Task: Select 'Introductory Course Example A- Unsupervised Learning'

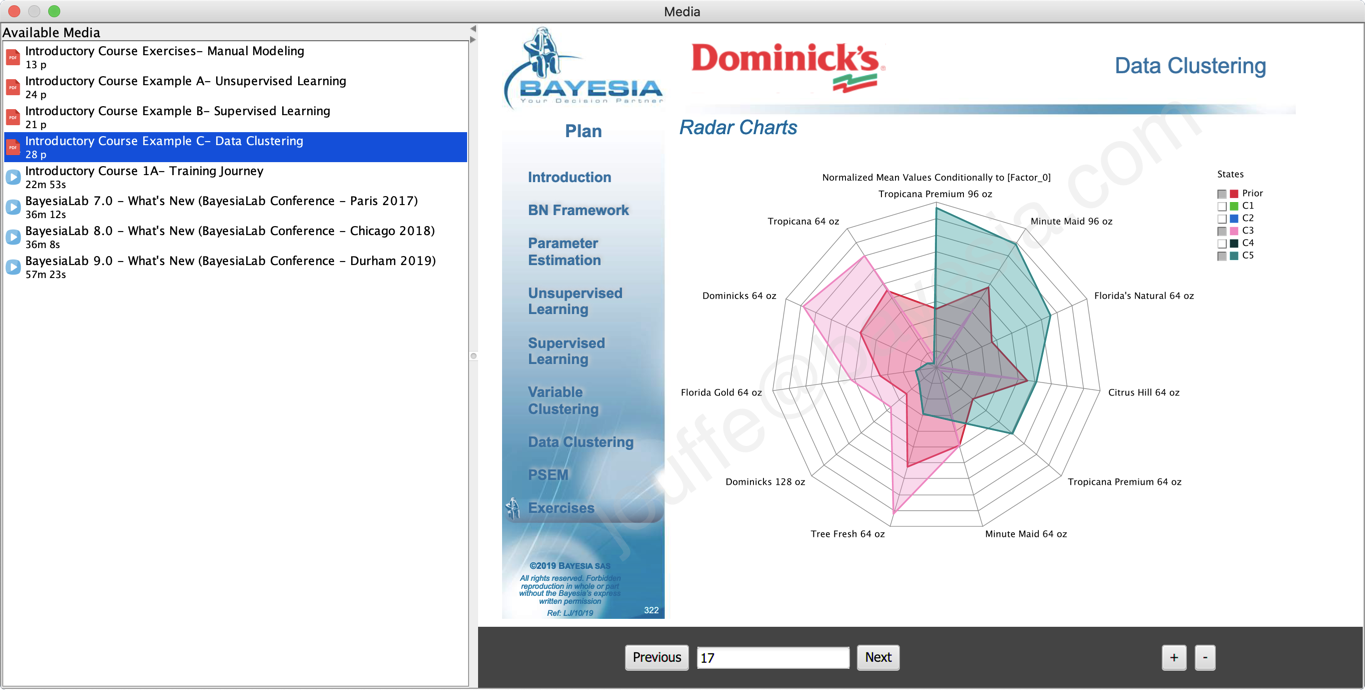Action: [235, 87]
